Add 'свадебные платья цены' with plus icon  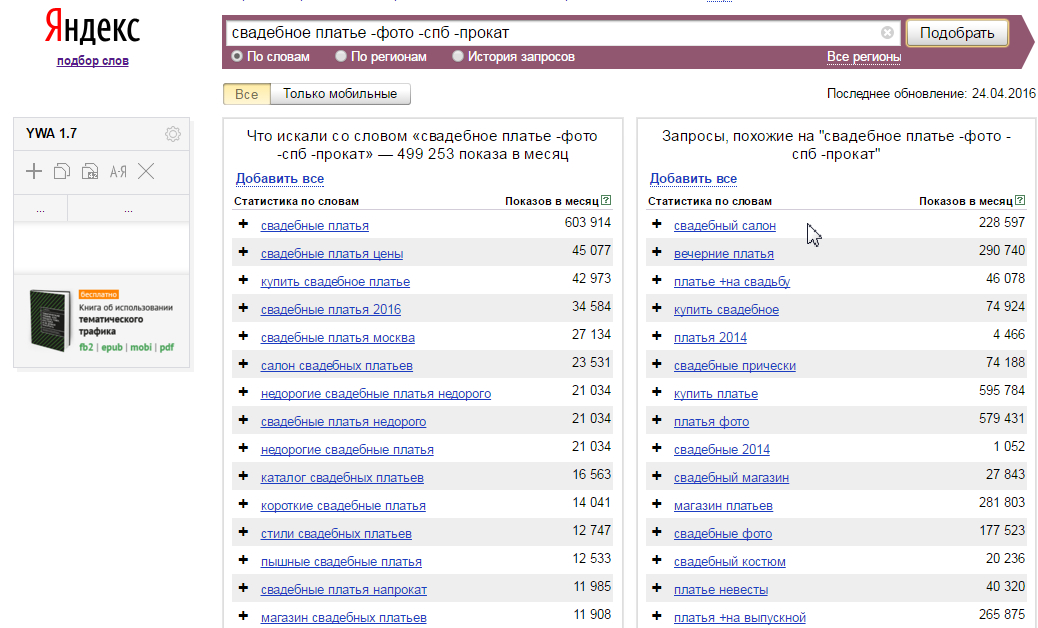click(x=243, y=252)
